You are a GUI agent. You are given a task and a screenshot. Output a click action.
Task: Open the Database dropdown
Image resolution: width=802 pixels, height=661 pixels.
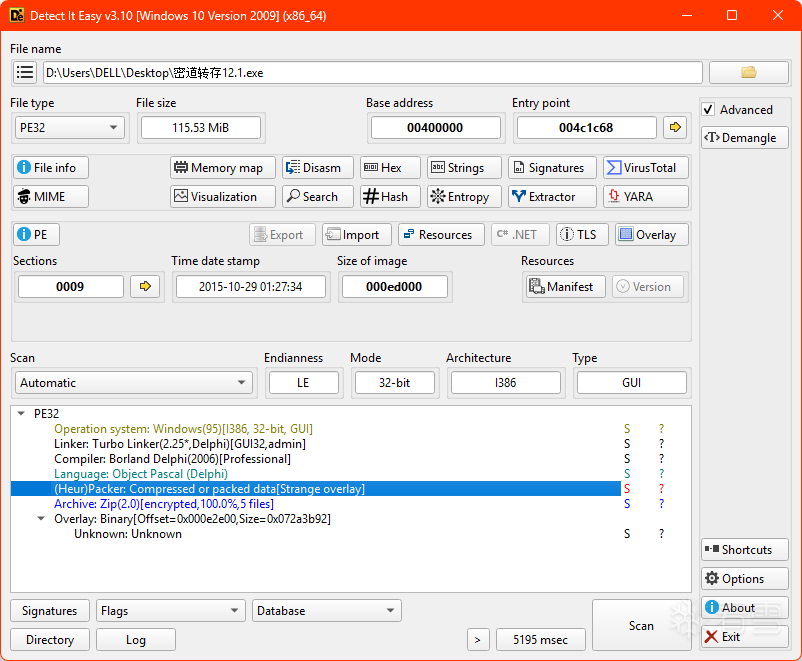click(327, 611)
